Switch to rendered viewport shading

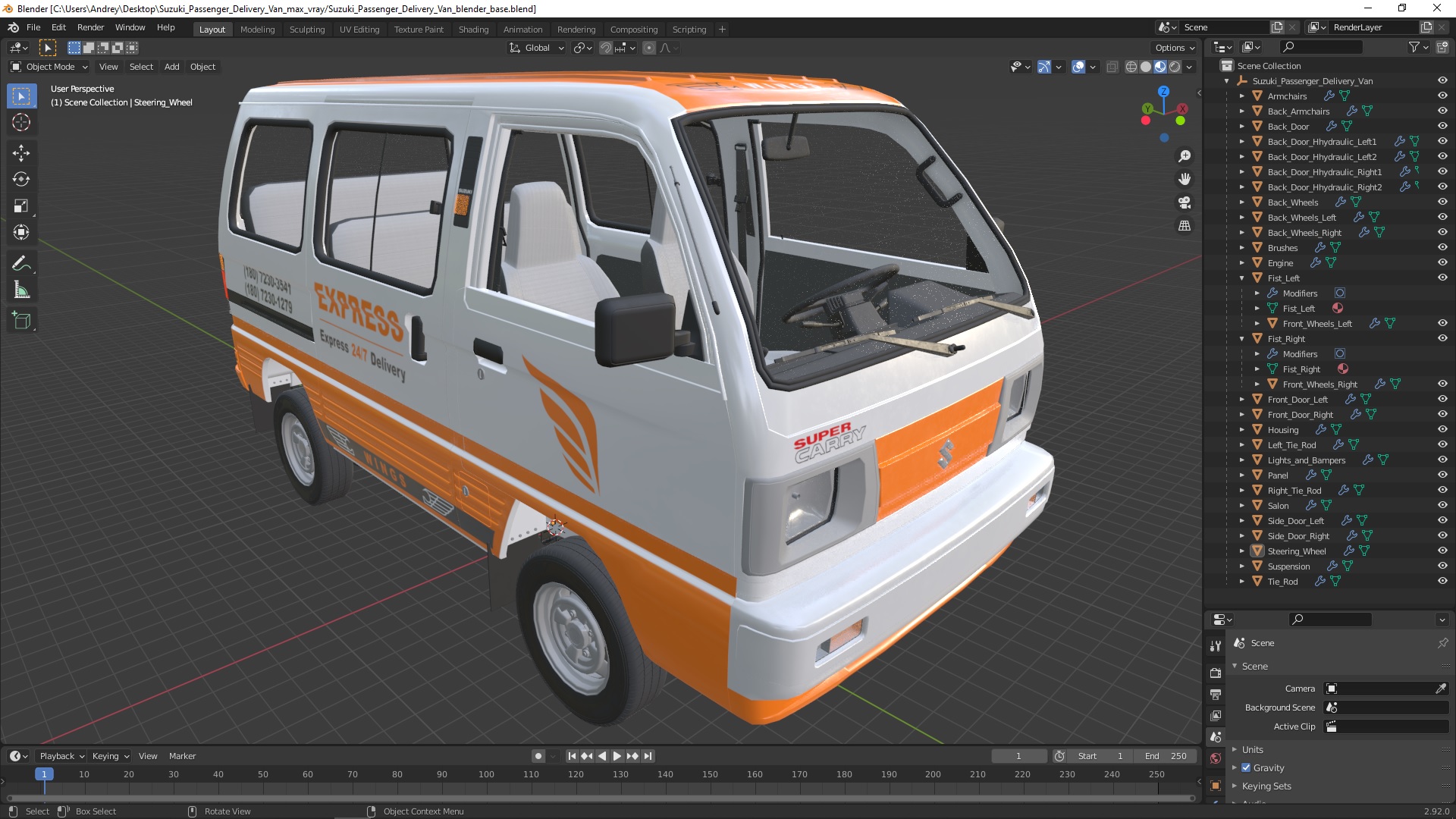click(1175, 67)
